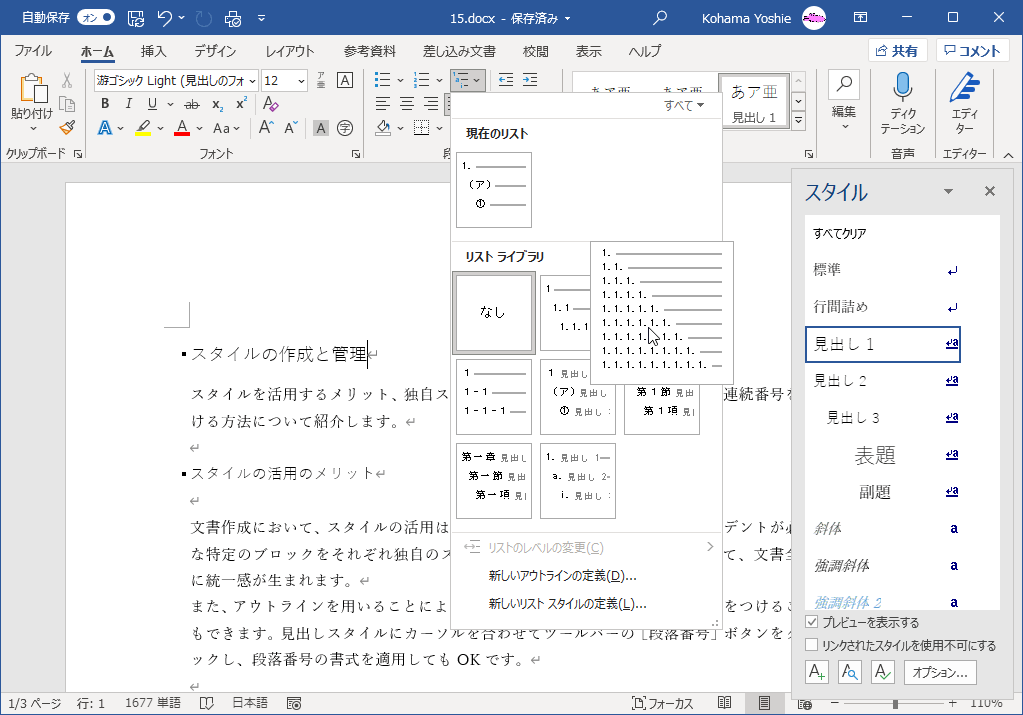1023x715 pixels.
Task: Click the Manage Styles icon
Action: 882,672
